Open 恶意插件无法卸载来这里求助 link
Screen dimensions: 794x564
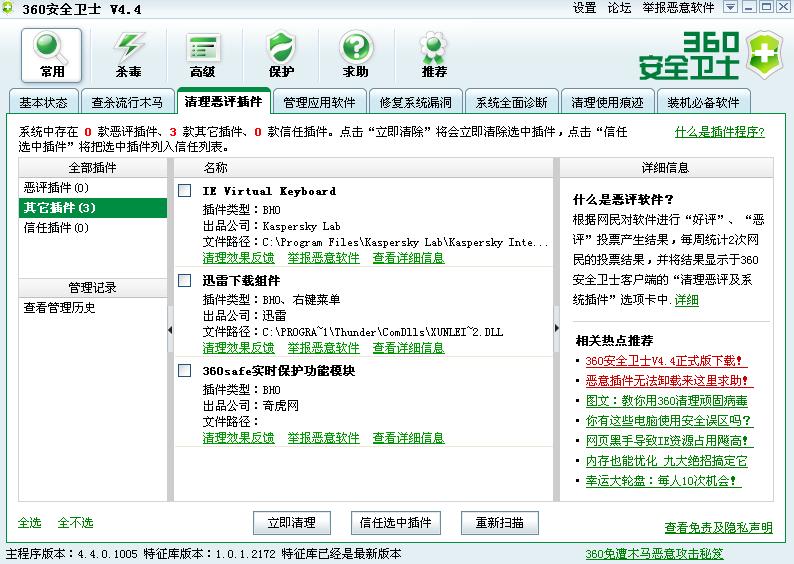[x=667, y=381]
